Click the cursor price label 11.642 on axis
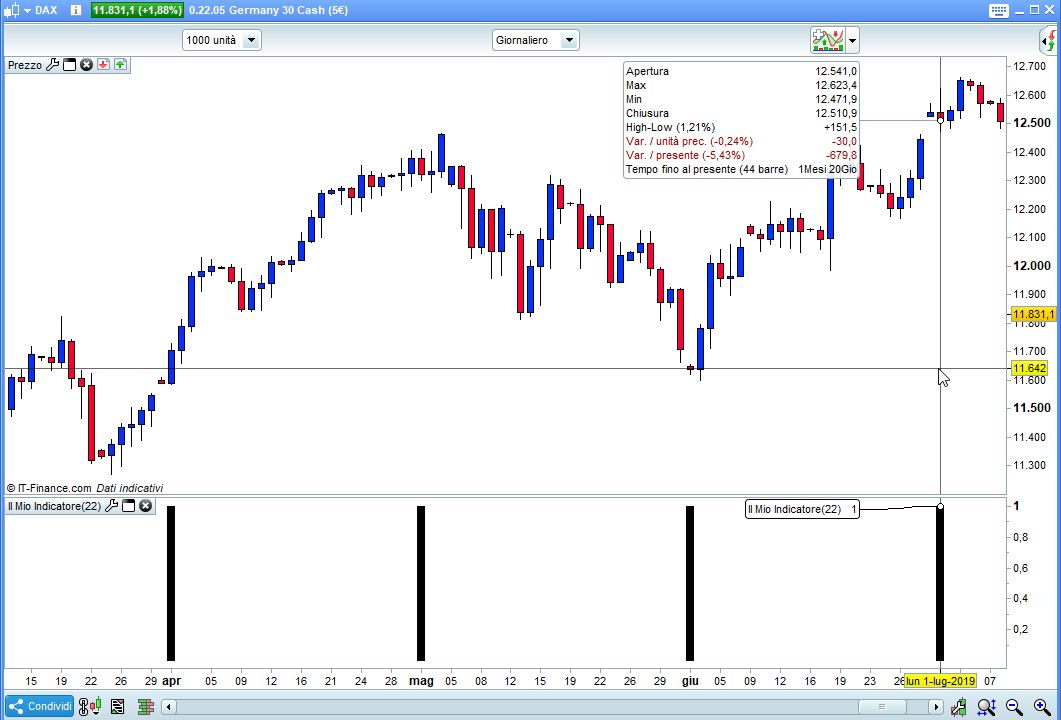Viewport: 1061px width, 720px height. [x=1029, y=368]
